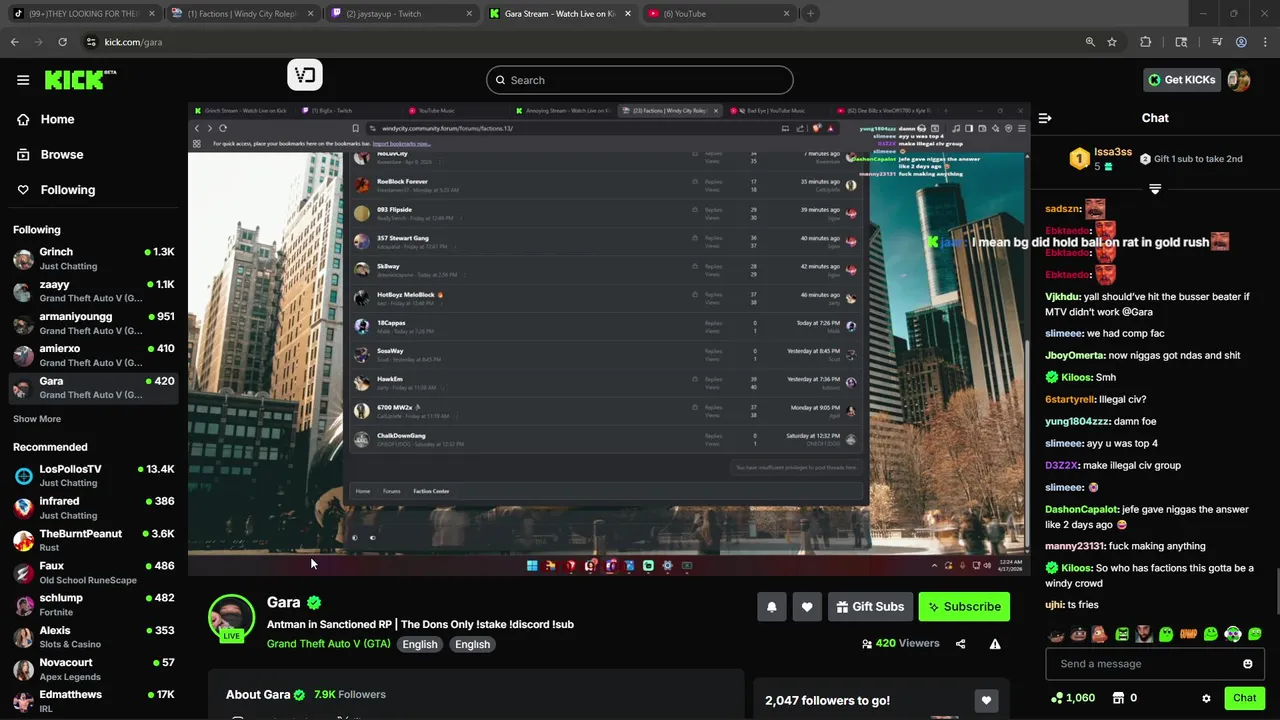Open the Edmatthews IRL stream
Image resolution: width=1280 pixels, height=720 pixels.
[93, 701]
